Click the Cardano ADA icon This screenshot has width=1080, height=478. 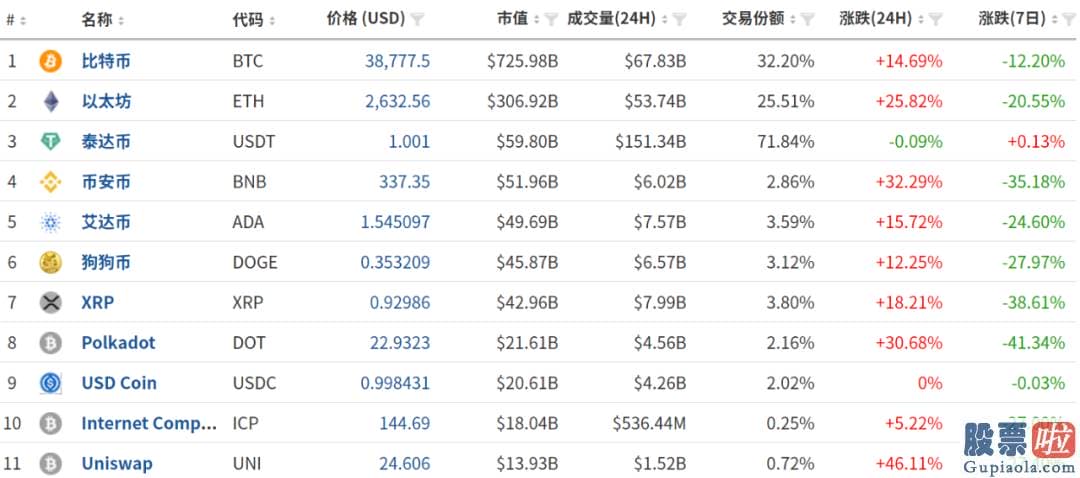tap(50, 222)
